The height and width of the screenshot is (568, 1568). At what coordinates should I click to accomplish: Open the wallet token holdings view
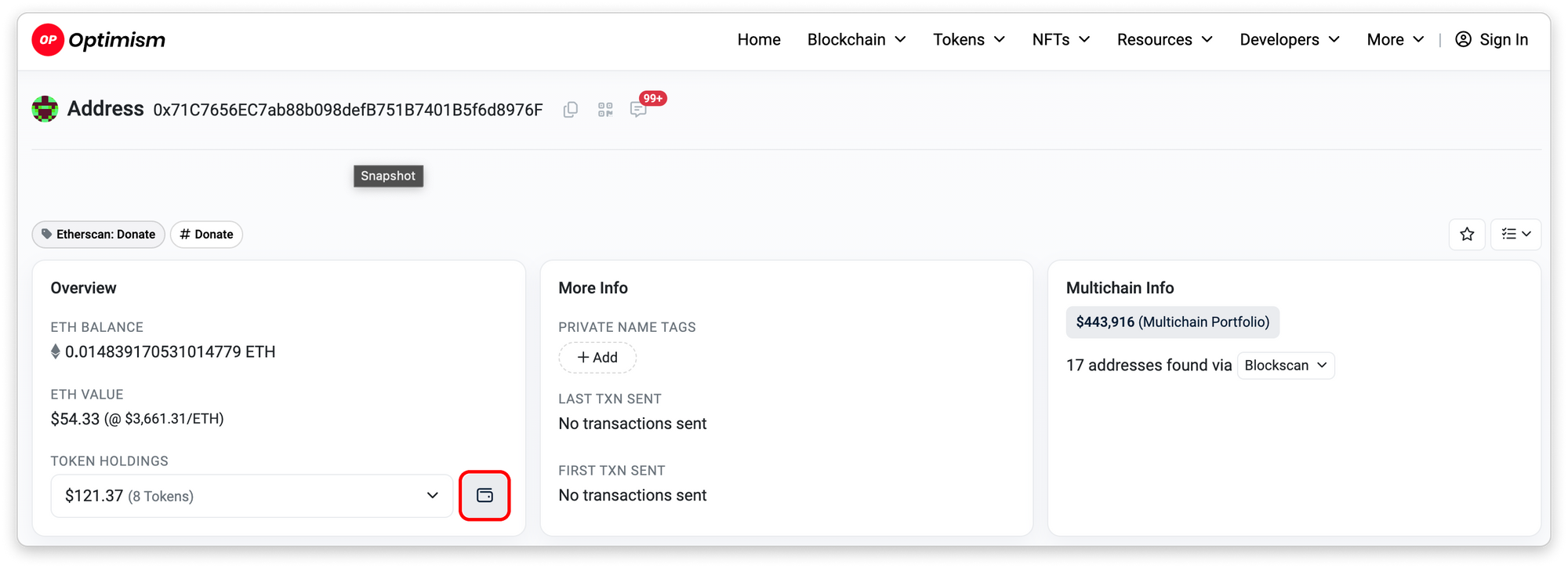point(485,495)
